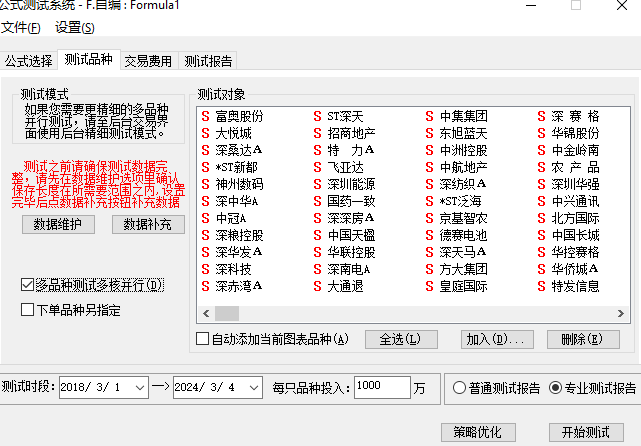Select stock icon for 中国天楹

point(318,235)
